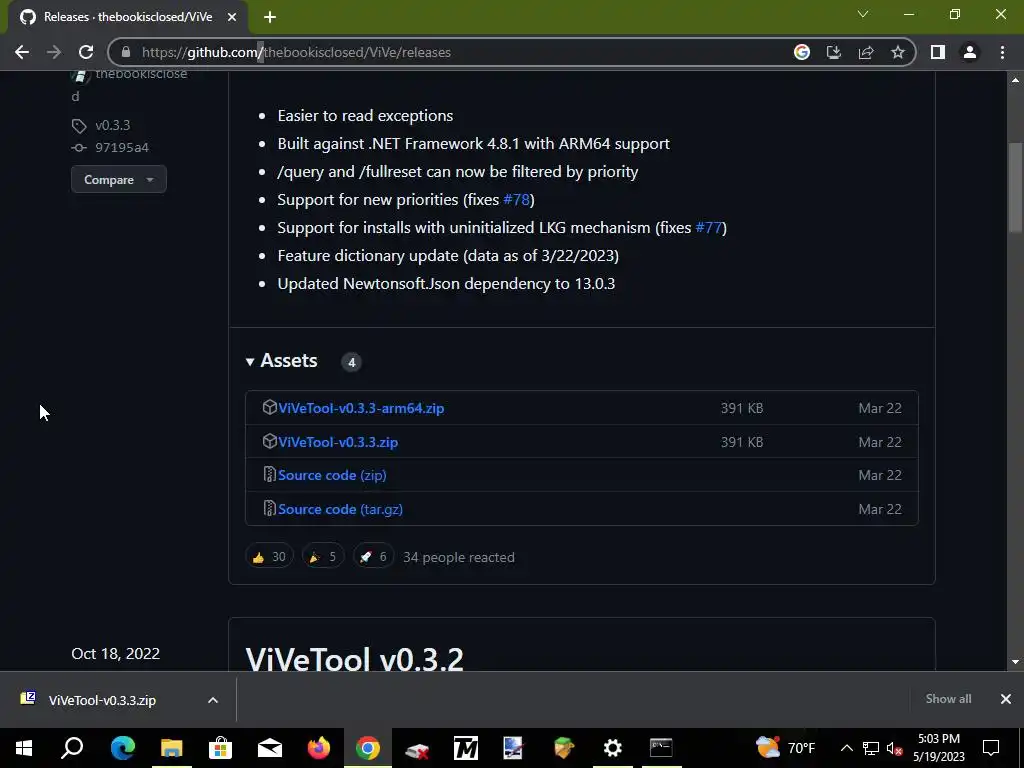Collapse the Assets section
This screenshot has width=1024, height=768.
pos(281,360)
